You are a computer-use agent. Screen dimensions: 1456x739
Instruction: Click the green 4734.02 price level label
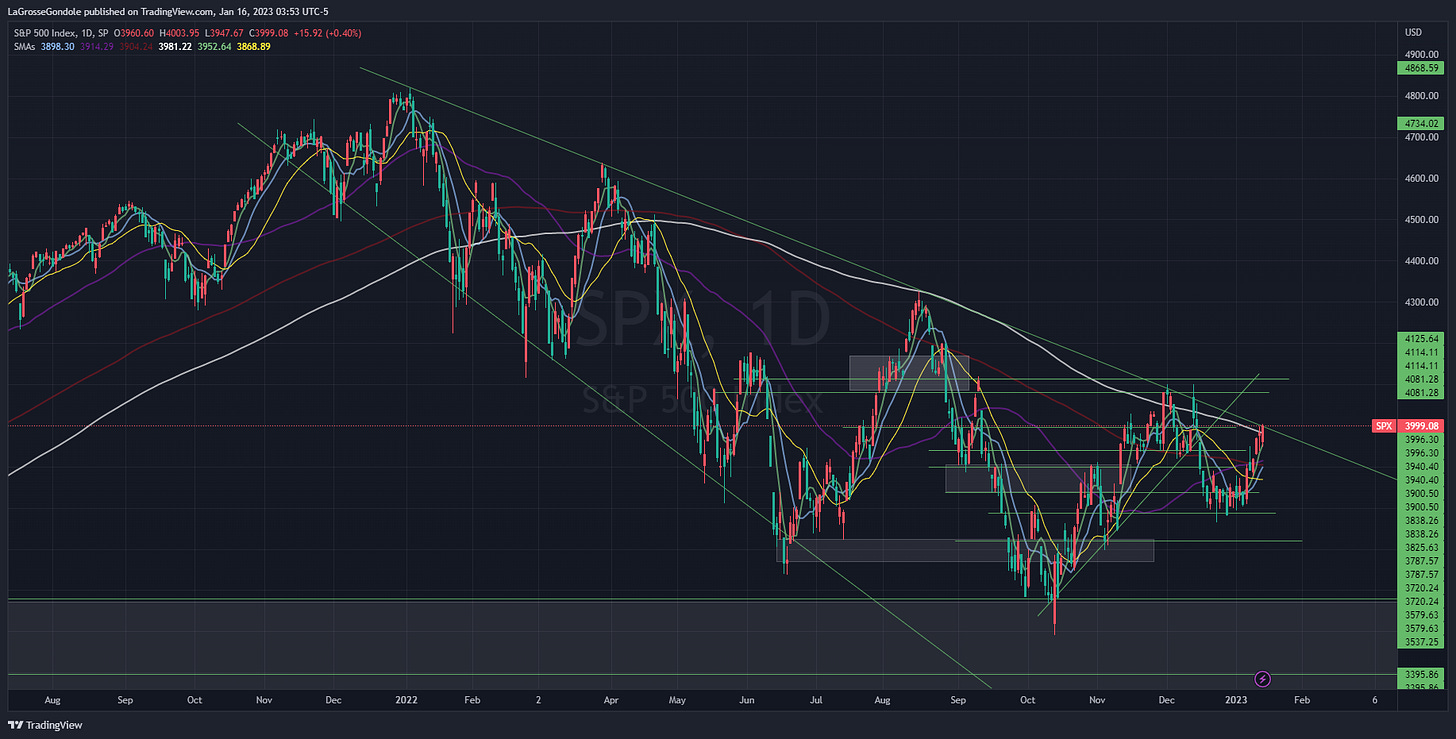coord(1421,123)
